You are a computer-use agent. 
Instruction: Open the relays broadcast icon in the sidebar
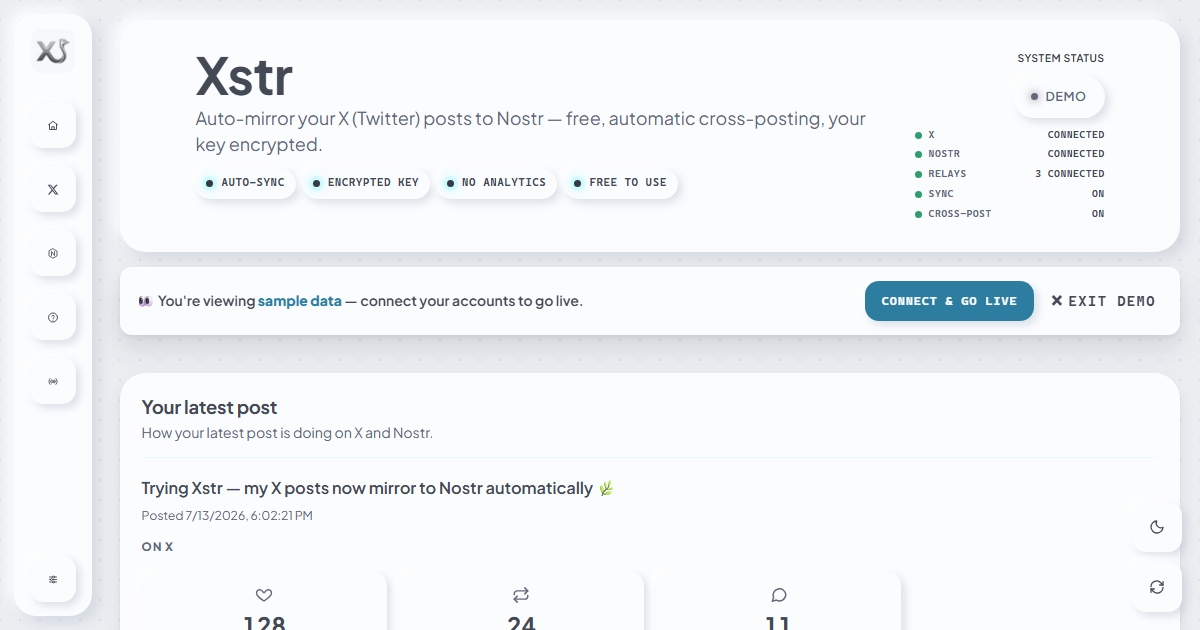tap(53, 382)
